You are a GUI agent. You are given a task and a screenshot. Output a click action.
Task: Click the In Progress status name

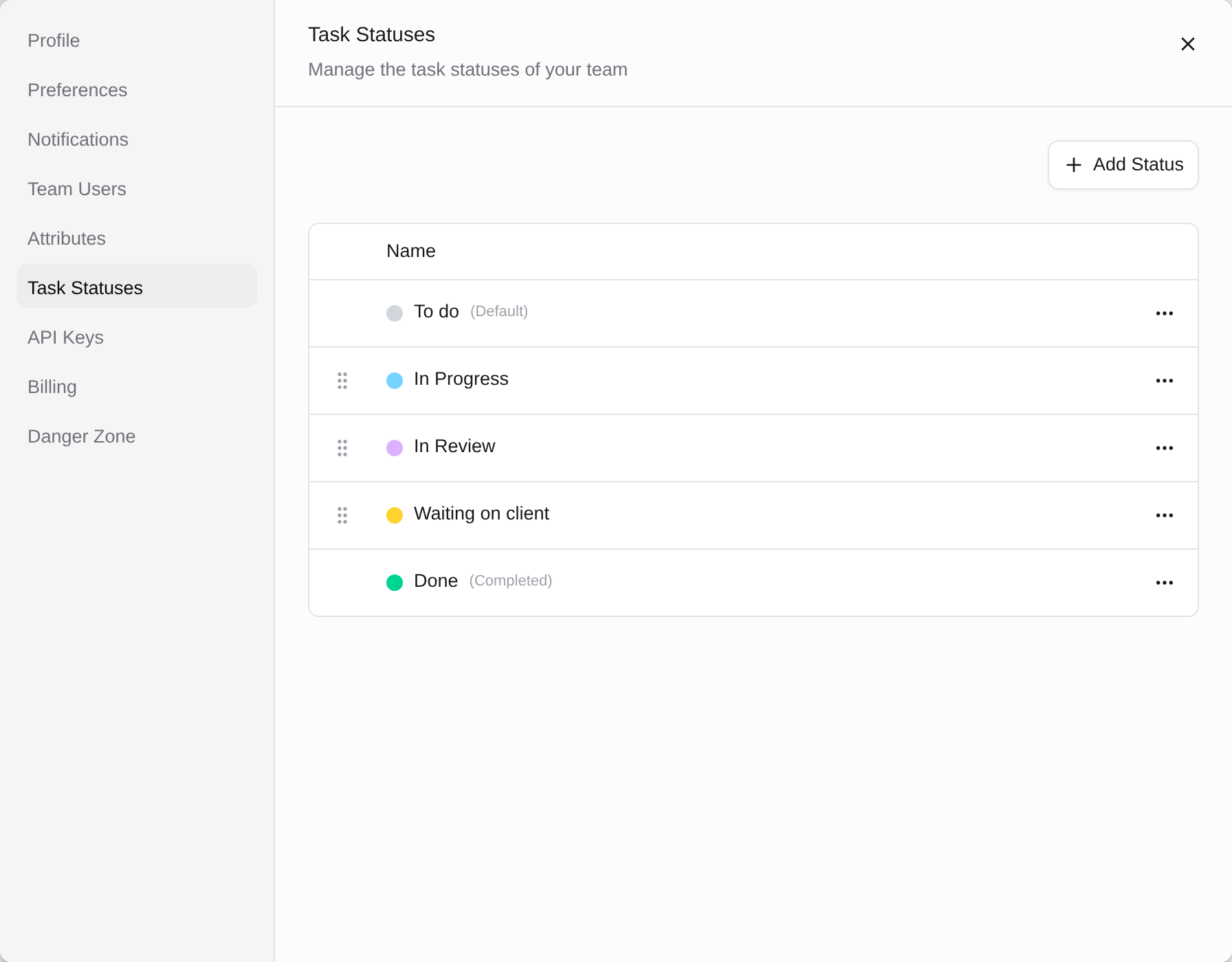point(461,379)
